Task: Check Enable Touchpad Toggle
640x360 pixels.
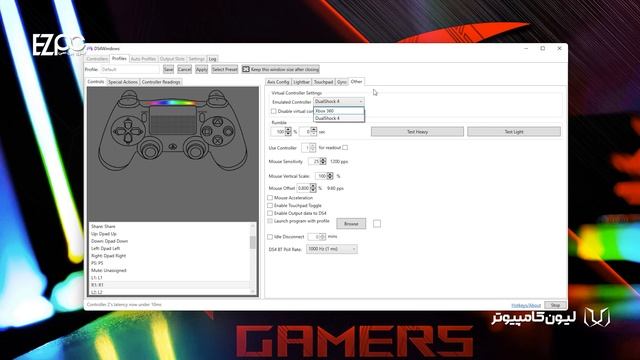Action: pyautogui.click(x=270, y=205)
